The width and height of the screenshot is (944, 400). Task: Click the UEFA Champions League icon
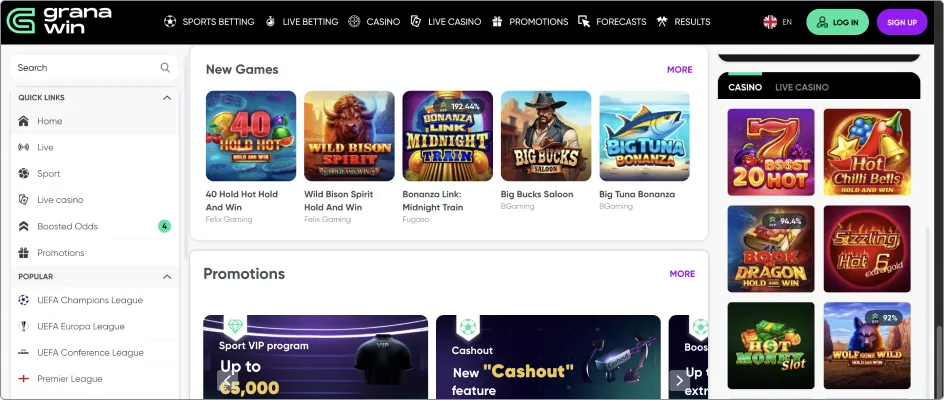24,300
